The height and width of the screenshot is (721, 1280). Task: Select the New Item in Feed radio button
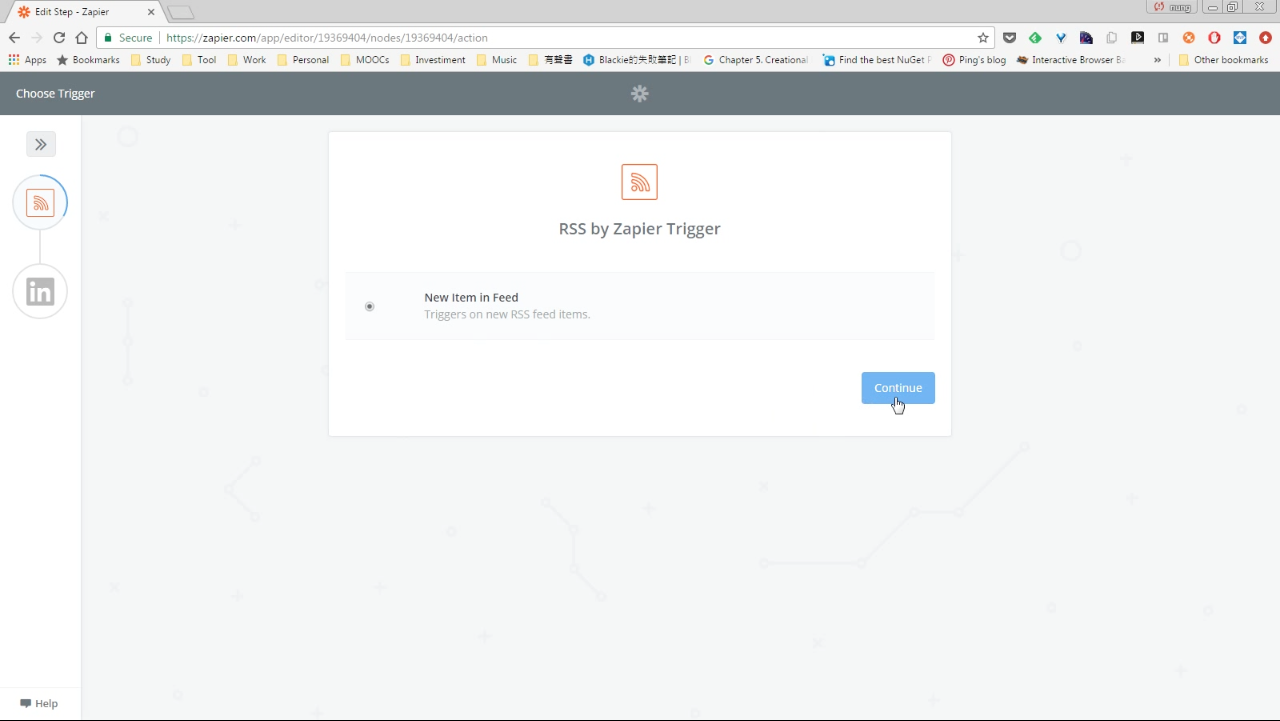coord(370,306)
